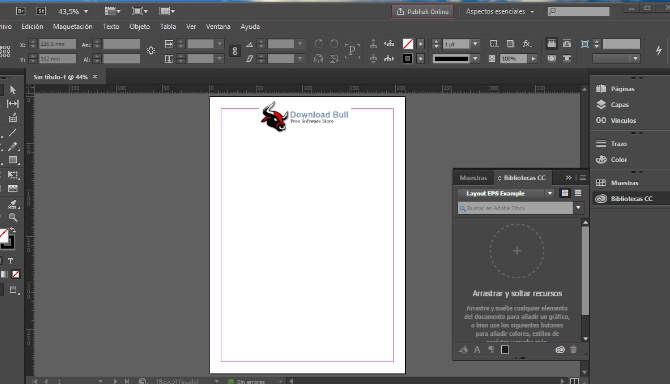Add character style A icon in library panel
This screenshot has height=384, width=670.
(x=477, y=350)
